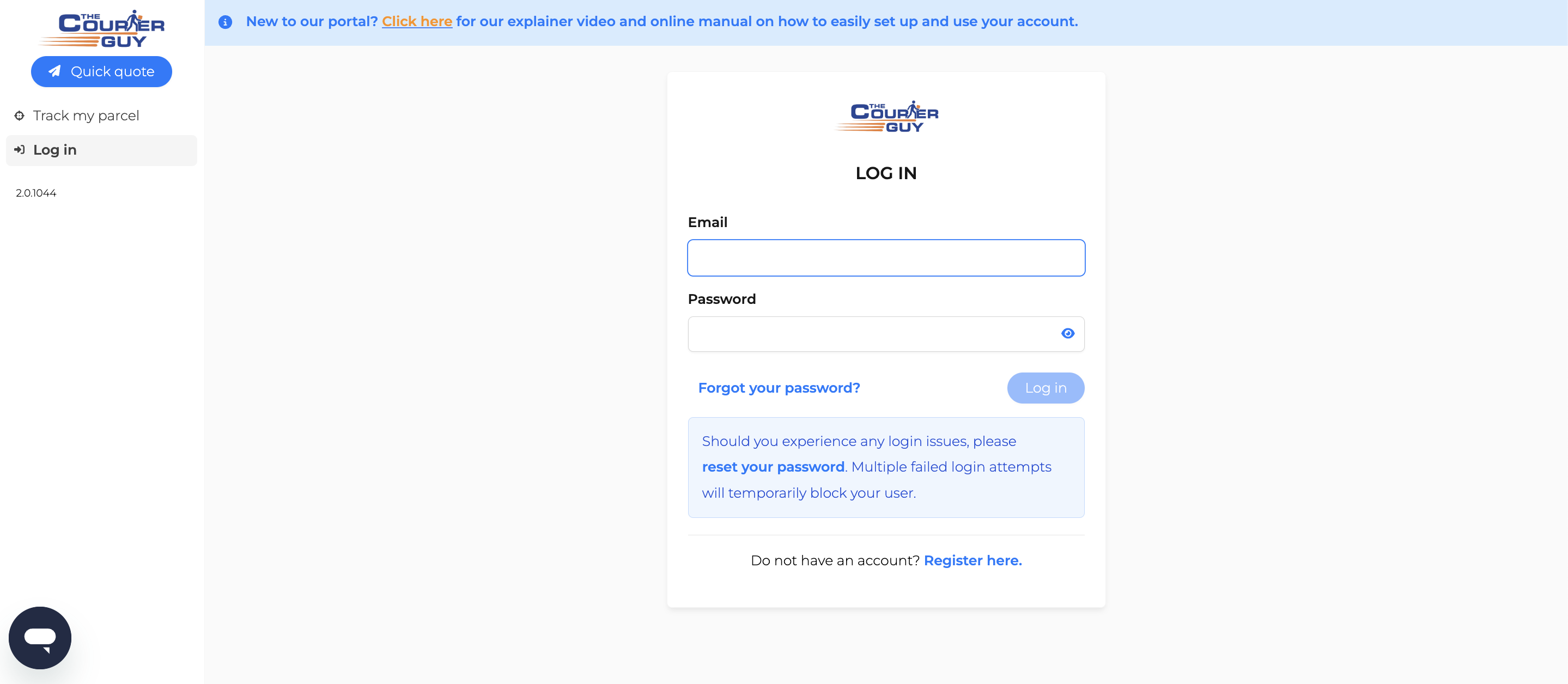Screen dimensions: 1568x684
Task: Toggle password visibility eye icon
Action: tap(1068, 333)
